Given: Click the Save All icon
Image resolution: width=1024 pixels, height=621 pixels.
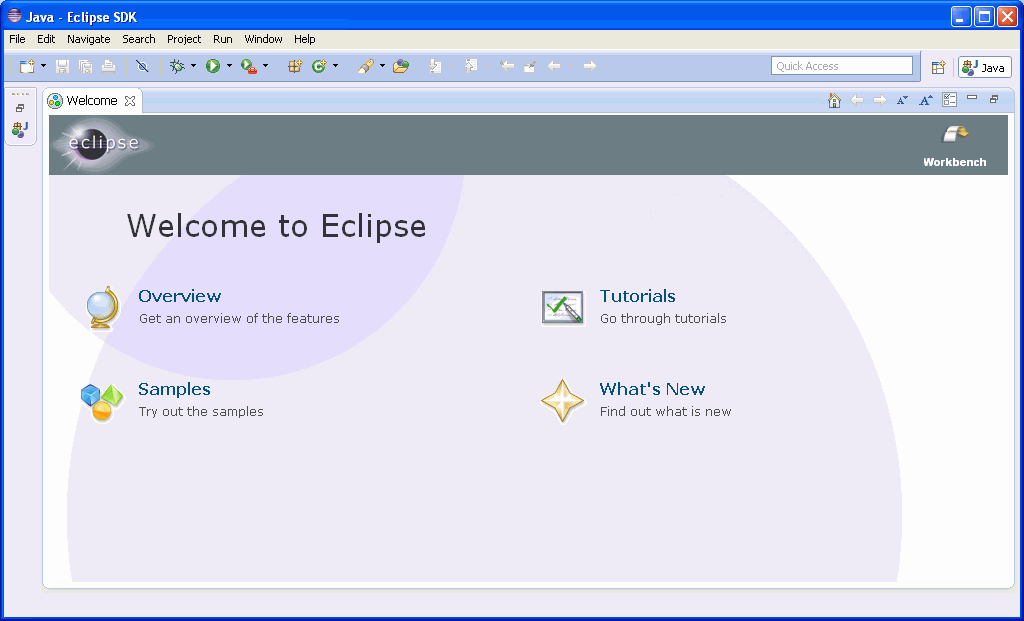Looking at the screenshot, I should point(85,66).
